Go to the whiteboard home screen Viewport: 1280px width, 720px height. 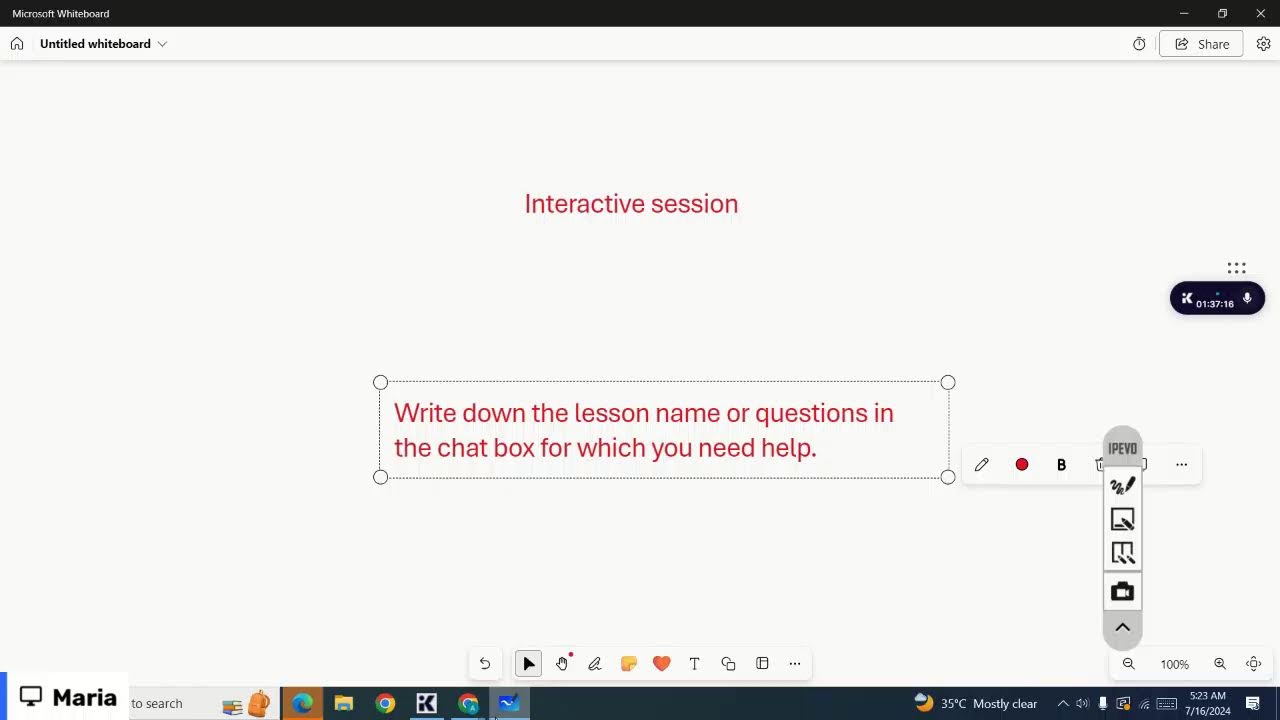17,44
